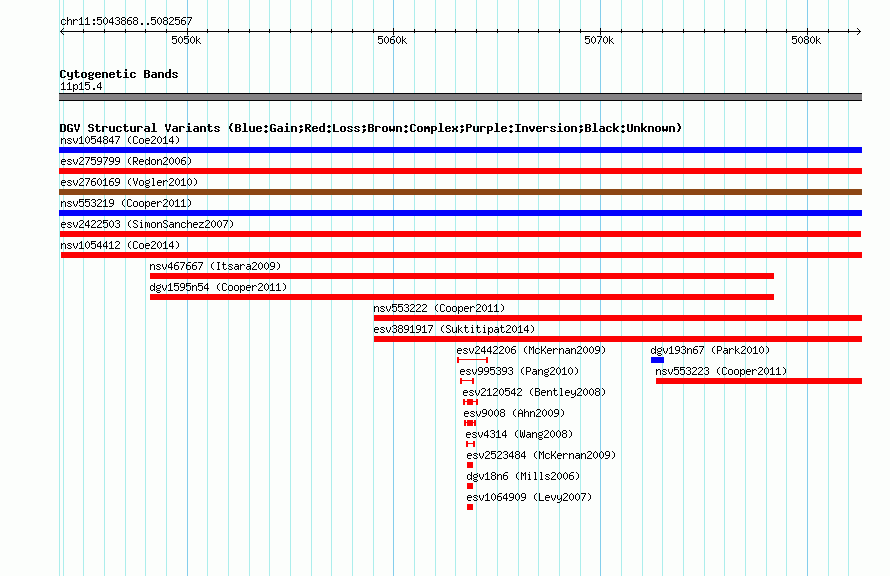The height and width of the screenshot is (576, 890).
Task: Click the red esv2759799 loss bar
Action: pos(460,171)
